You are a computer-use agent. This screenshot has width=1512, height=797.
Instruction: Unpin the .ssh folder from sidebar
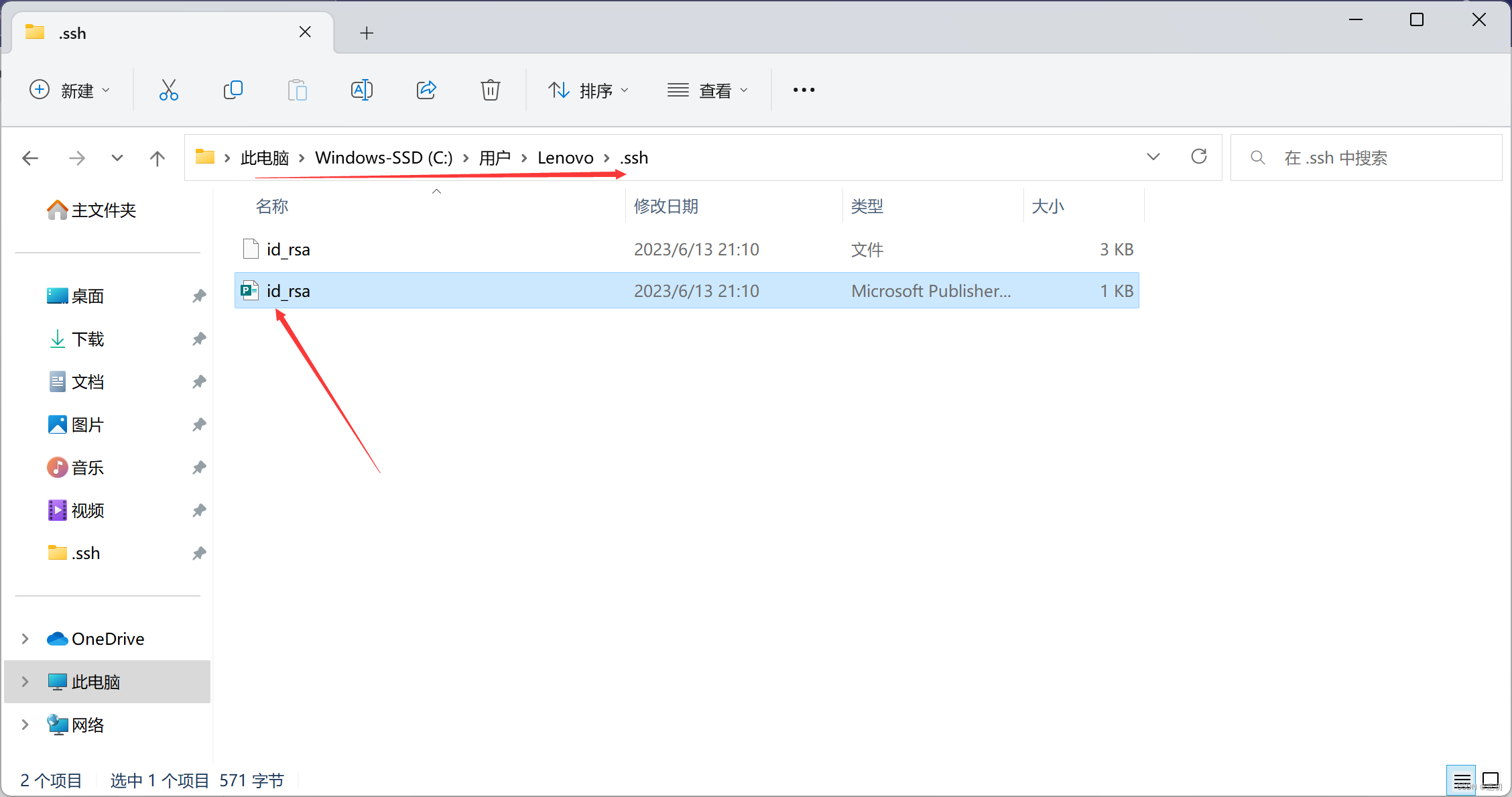(199, 553)
